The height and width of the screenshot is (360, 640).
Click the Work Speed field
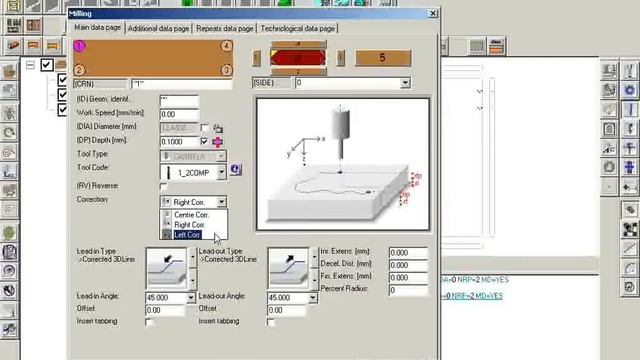(x=179, y=114)
